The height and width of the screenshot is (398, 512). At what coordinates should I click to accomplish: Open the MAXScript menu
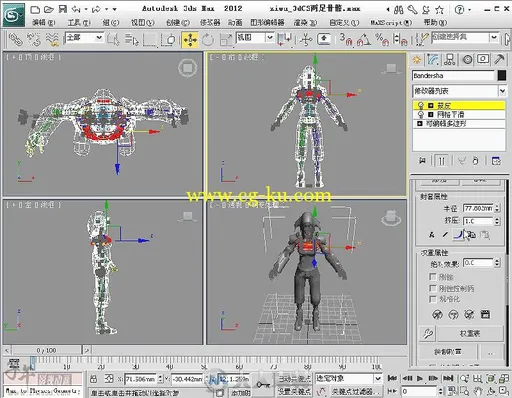pos(391,22)
